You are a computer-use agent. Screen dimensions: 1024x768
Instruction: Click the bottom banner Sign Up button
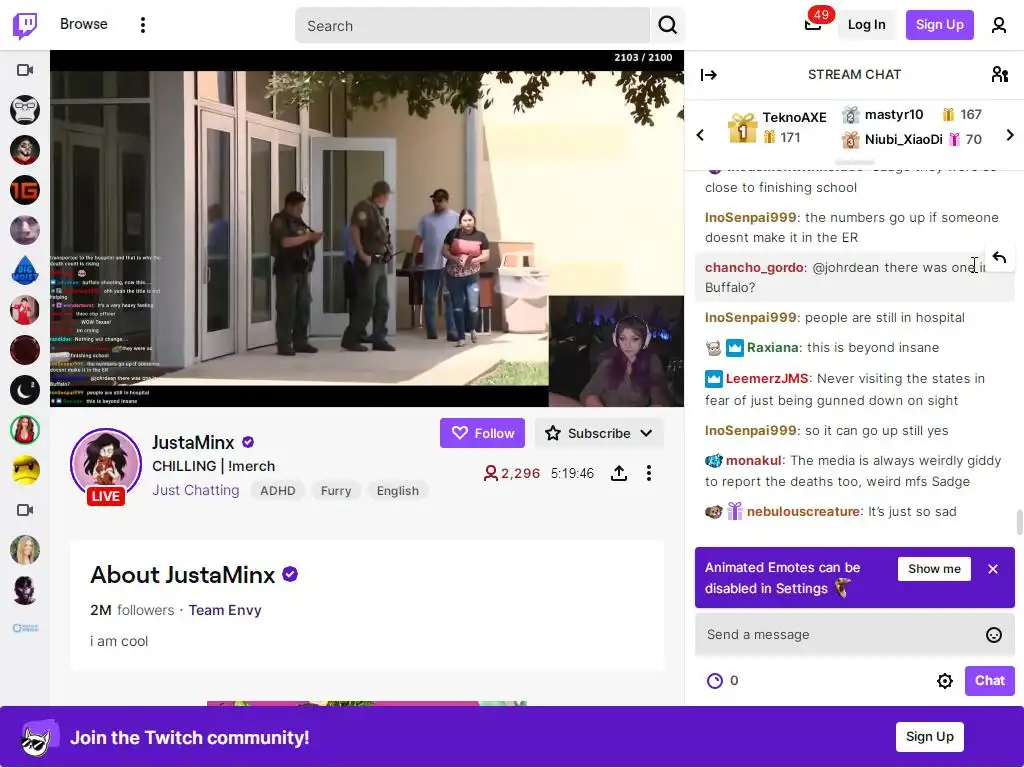click(929, 737)
